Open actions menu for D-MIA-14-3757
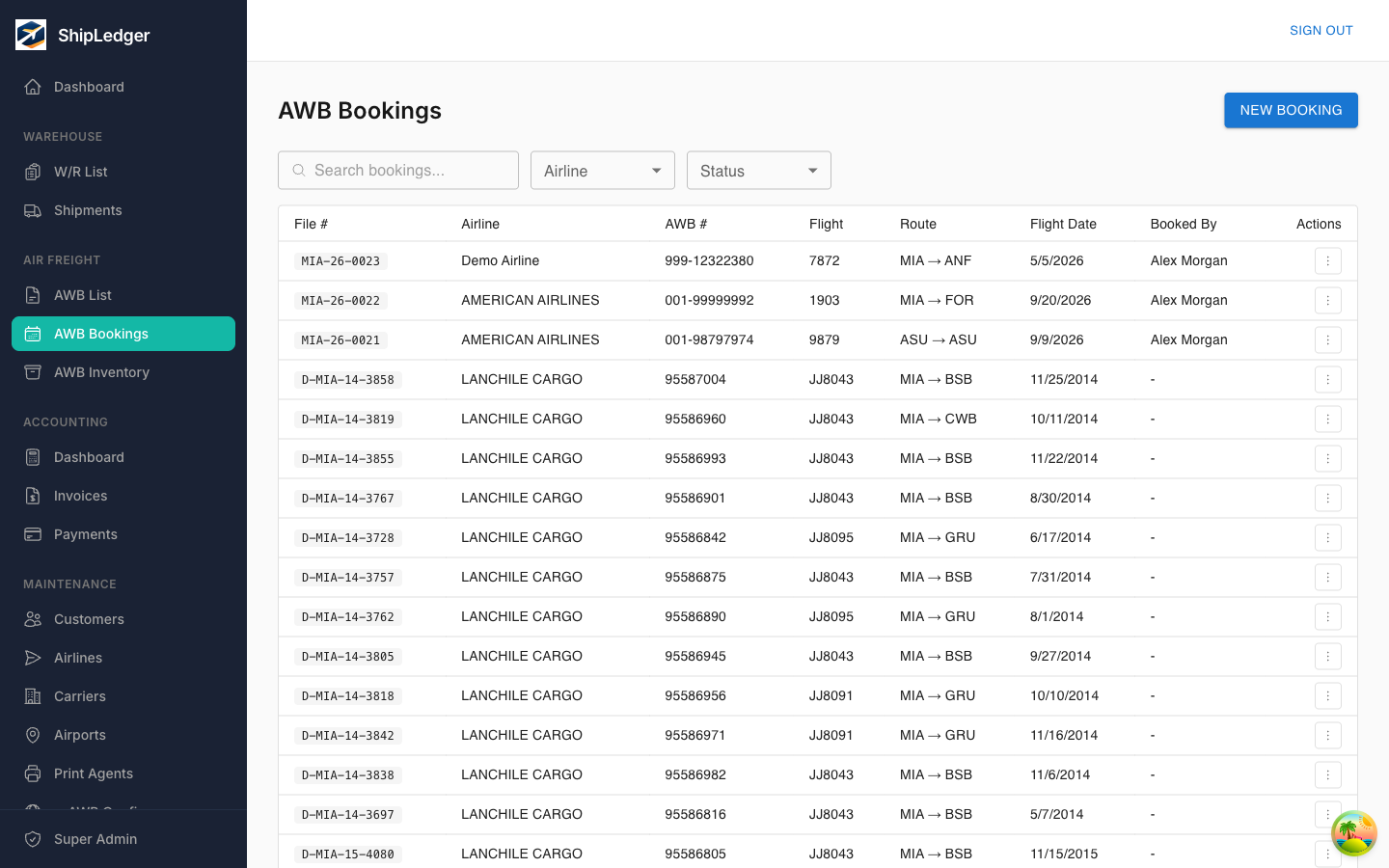The image size is (1389, 868). [1328, 578]
